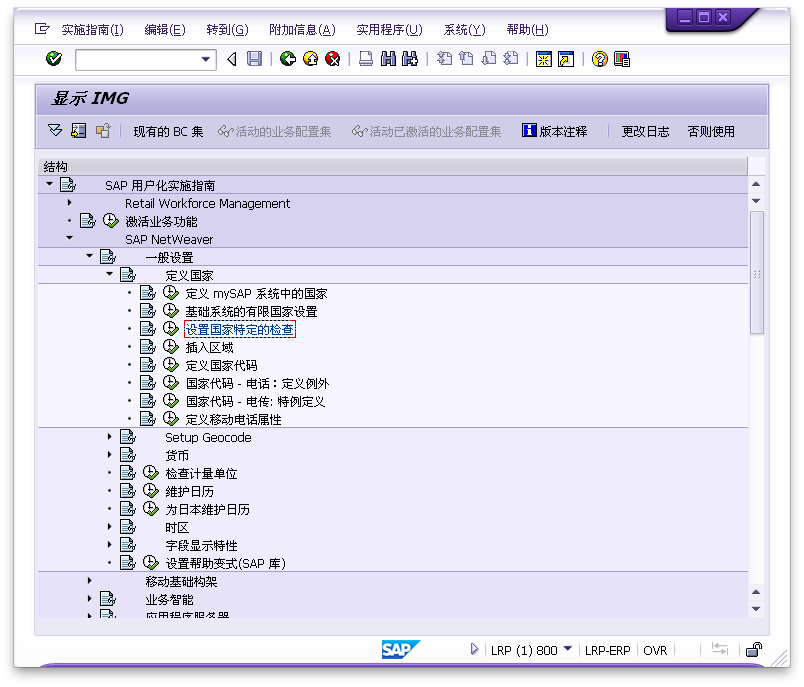804x687 pixels.
Task: Expand the 业务智能 node
Action: (90, 599)
